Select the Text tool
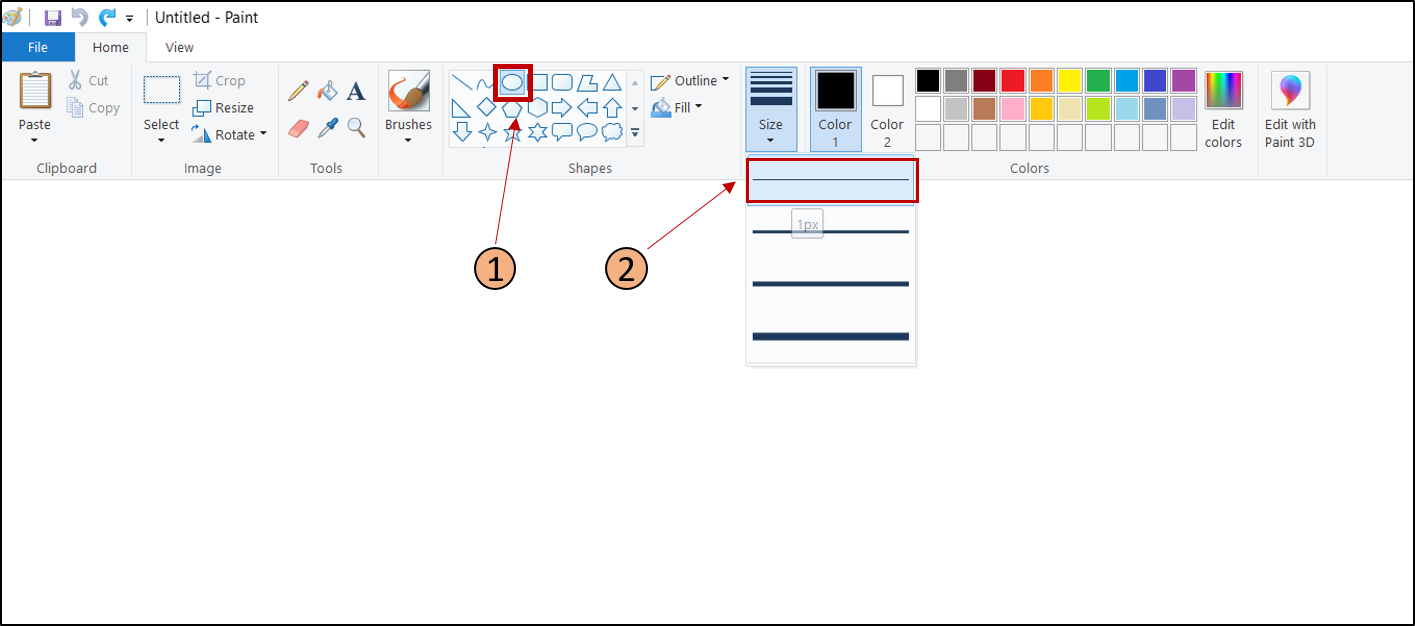This screenshot has height=626, width=1415. [x=356, y=91]
